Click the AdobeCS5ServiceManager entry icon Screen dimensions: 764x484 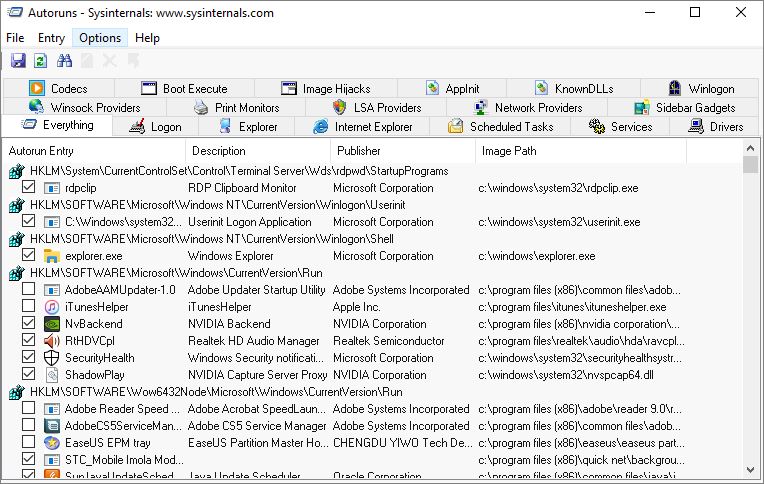click(x=52, y=426)
